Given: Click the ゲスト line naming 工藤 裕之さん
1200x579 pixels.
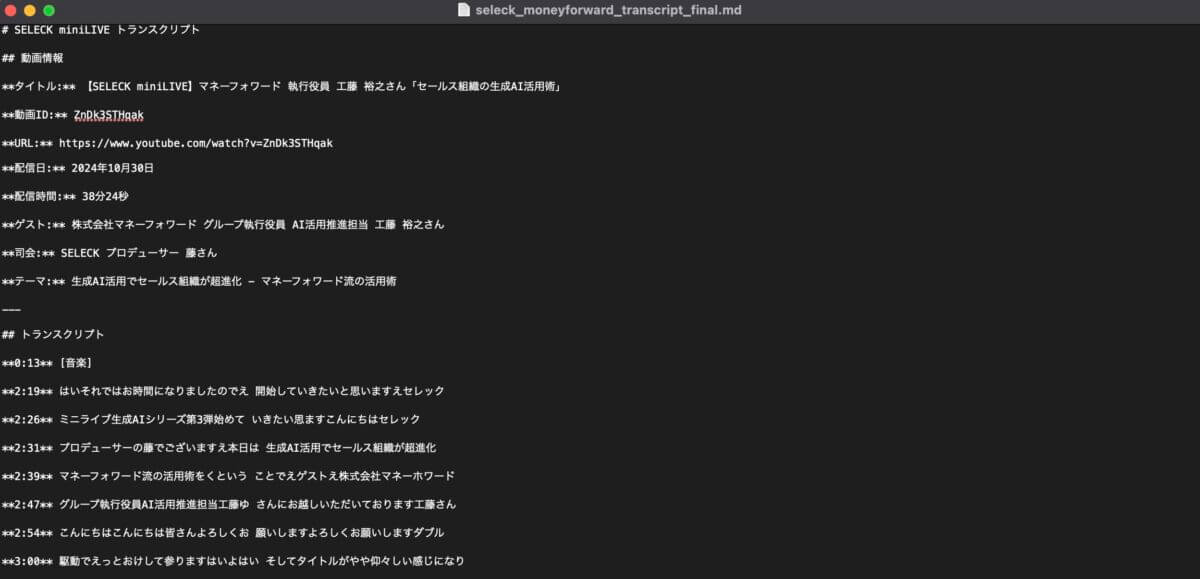Looking at the screenshot, I should pos(223,224).
